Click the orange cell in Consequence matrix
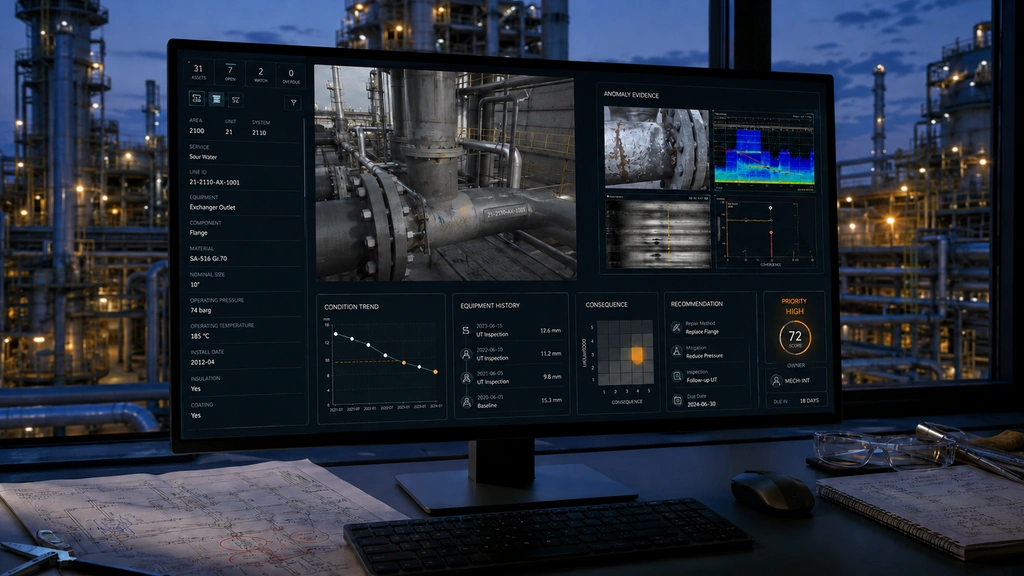The height and width of the screenshot is (576, 1024). click(637, 355)
